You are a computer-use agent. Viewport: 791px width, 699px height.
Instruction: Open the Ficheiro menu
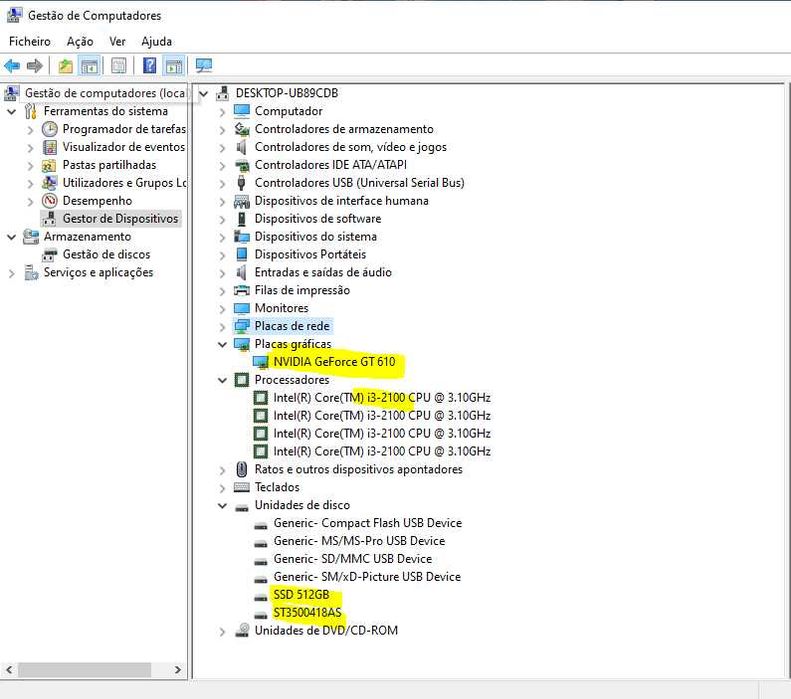(x=30, y=41)
